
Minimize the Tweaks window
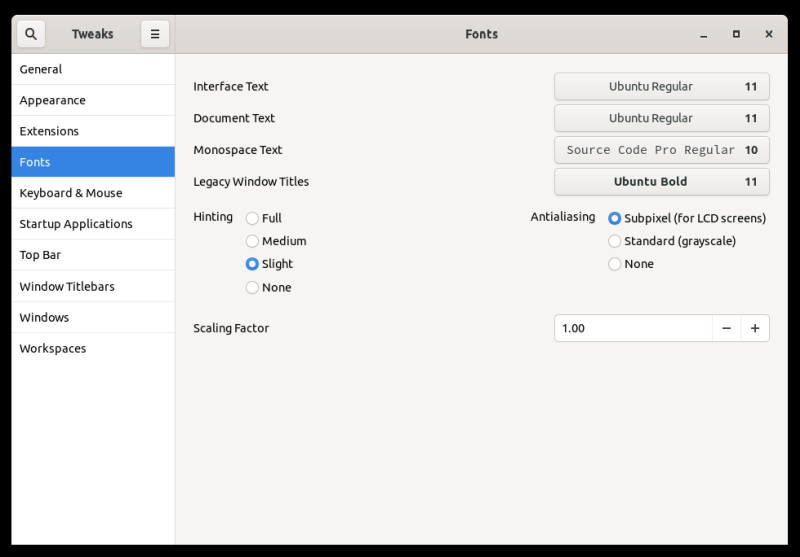(704, 34)
